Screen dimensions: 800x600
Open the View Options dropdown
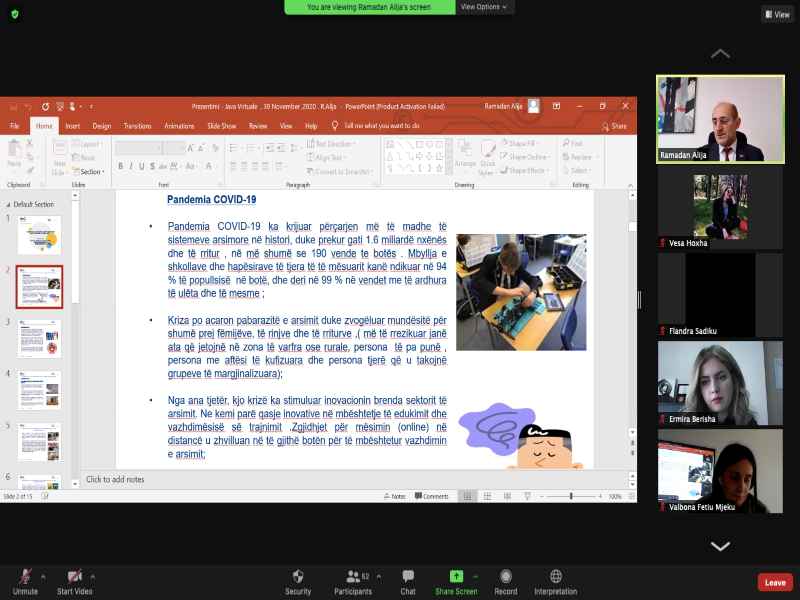[x=484, y=7]
